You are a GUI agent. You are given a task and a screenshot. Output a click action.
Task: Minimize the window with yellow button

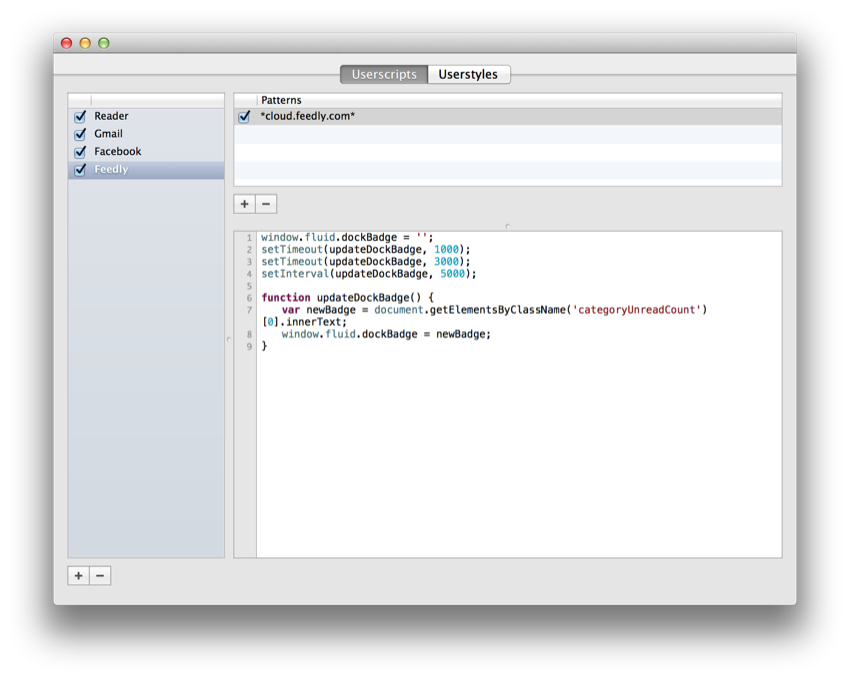tap(85, 43)
